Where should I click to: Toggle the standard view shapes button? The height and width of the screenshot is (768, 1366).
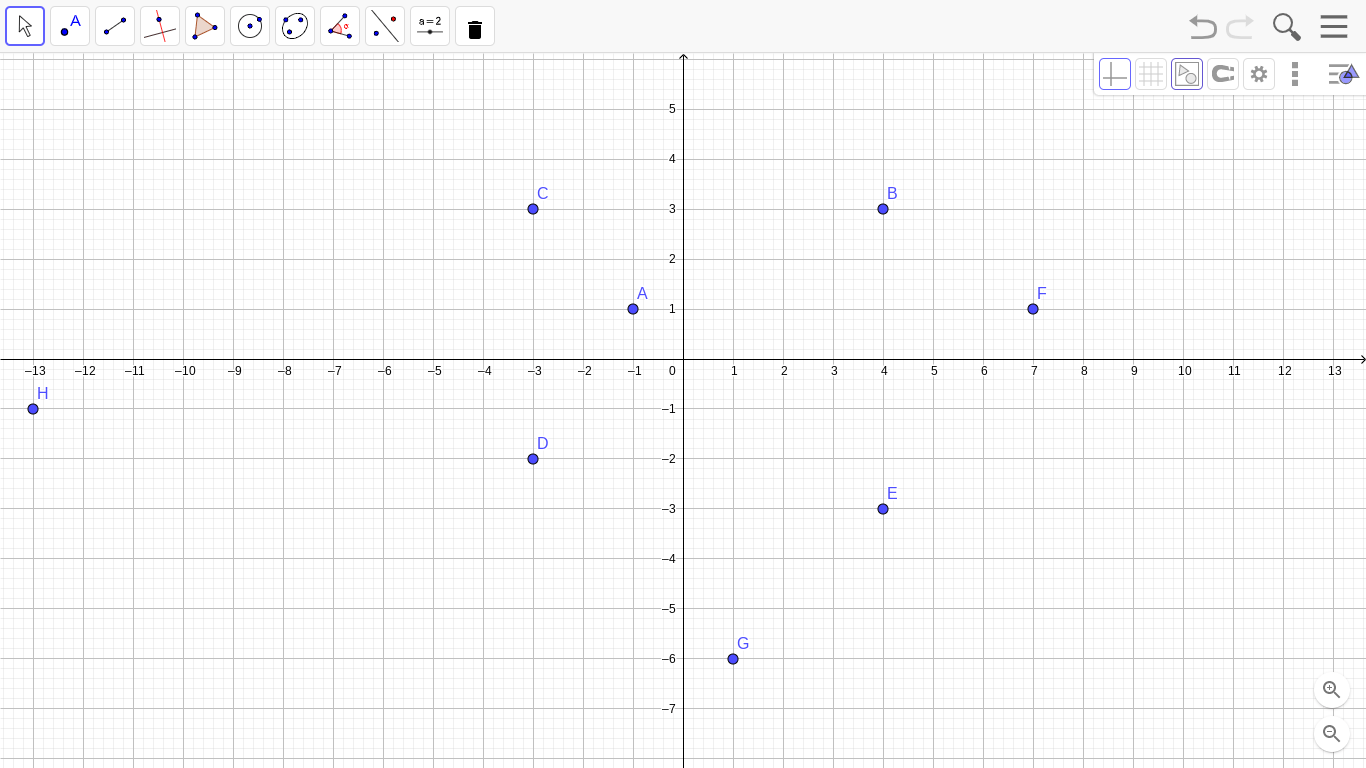(x=1187, y=74)
